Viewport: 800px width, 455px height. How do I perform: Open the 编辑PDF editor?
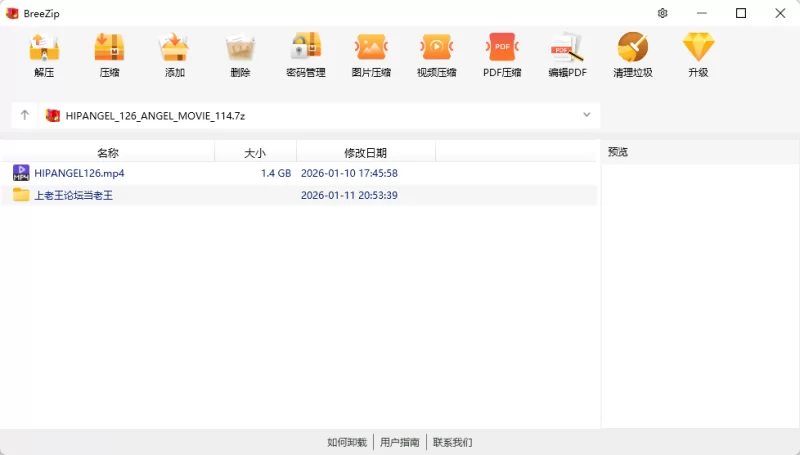(567, 55)
